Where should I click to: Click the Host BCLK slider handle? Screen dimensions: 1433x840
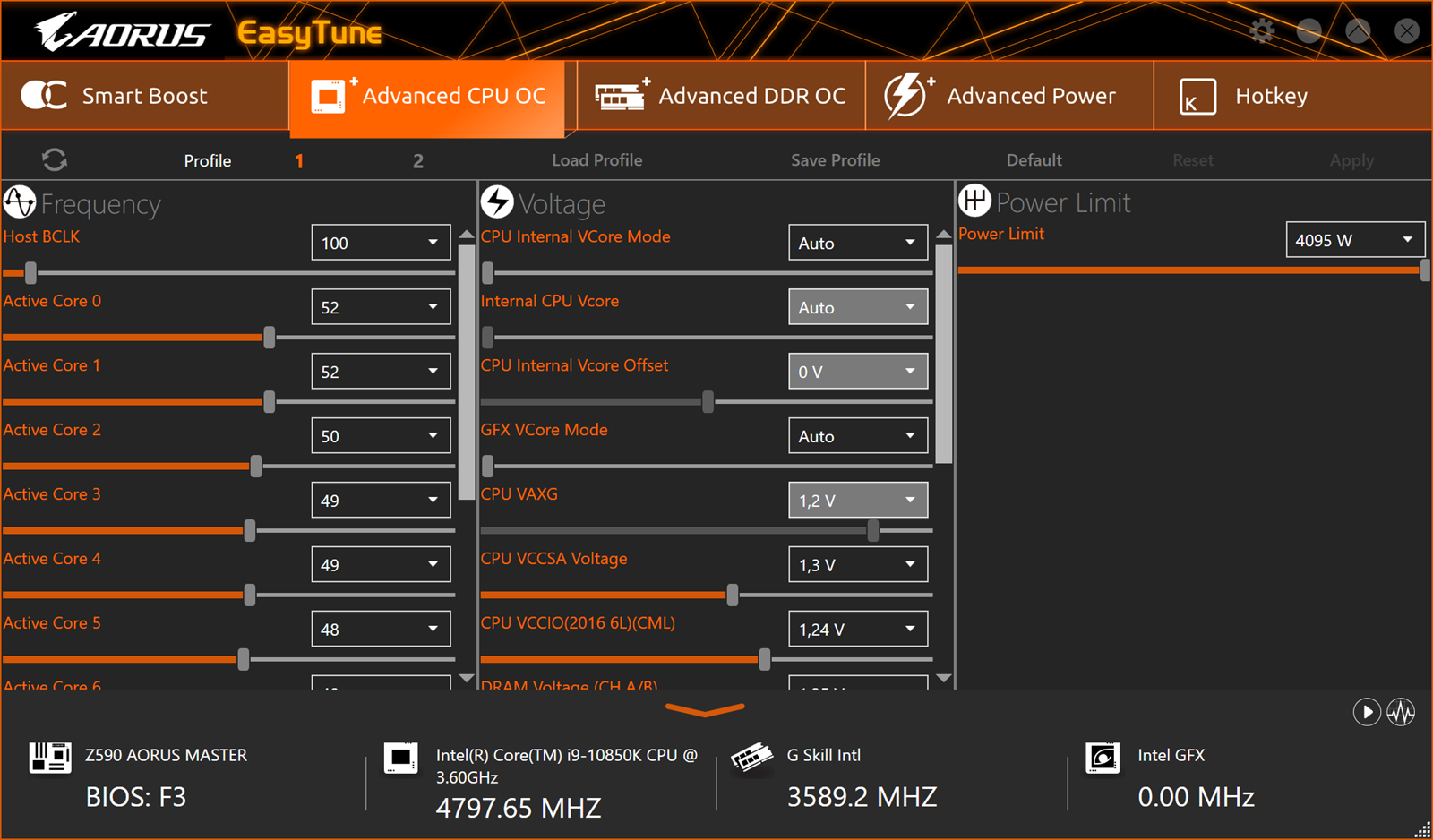tap(30, 272)
